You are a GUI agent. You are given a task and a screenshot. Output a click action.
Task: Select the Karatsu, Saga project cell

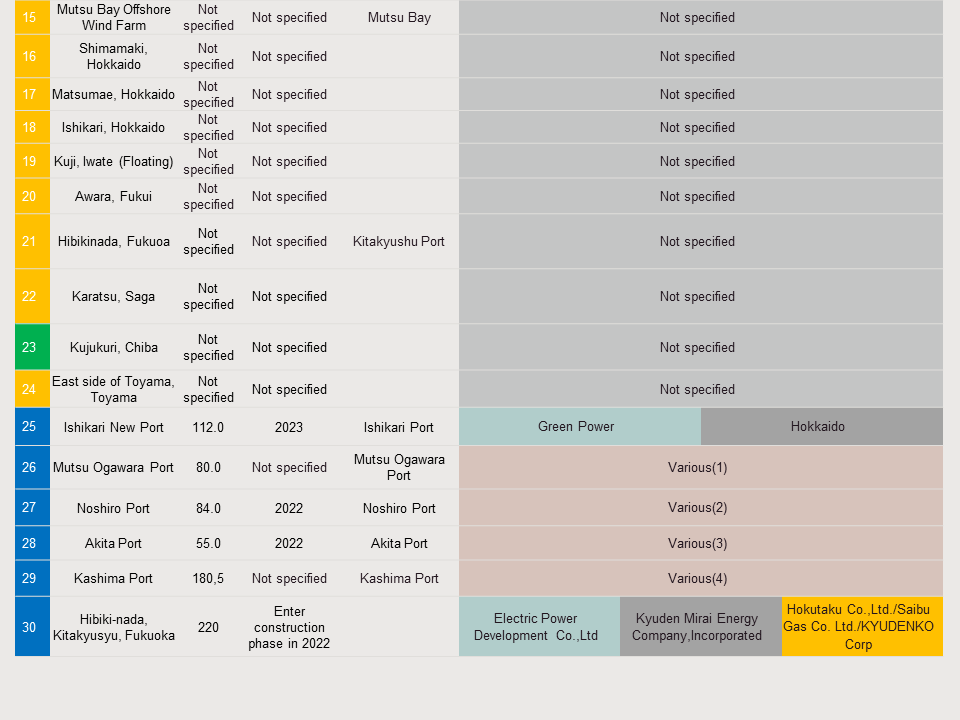point(113,296)
